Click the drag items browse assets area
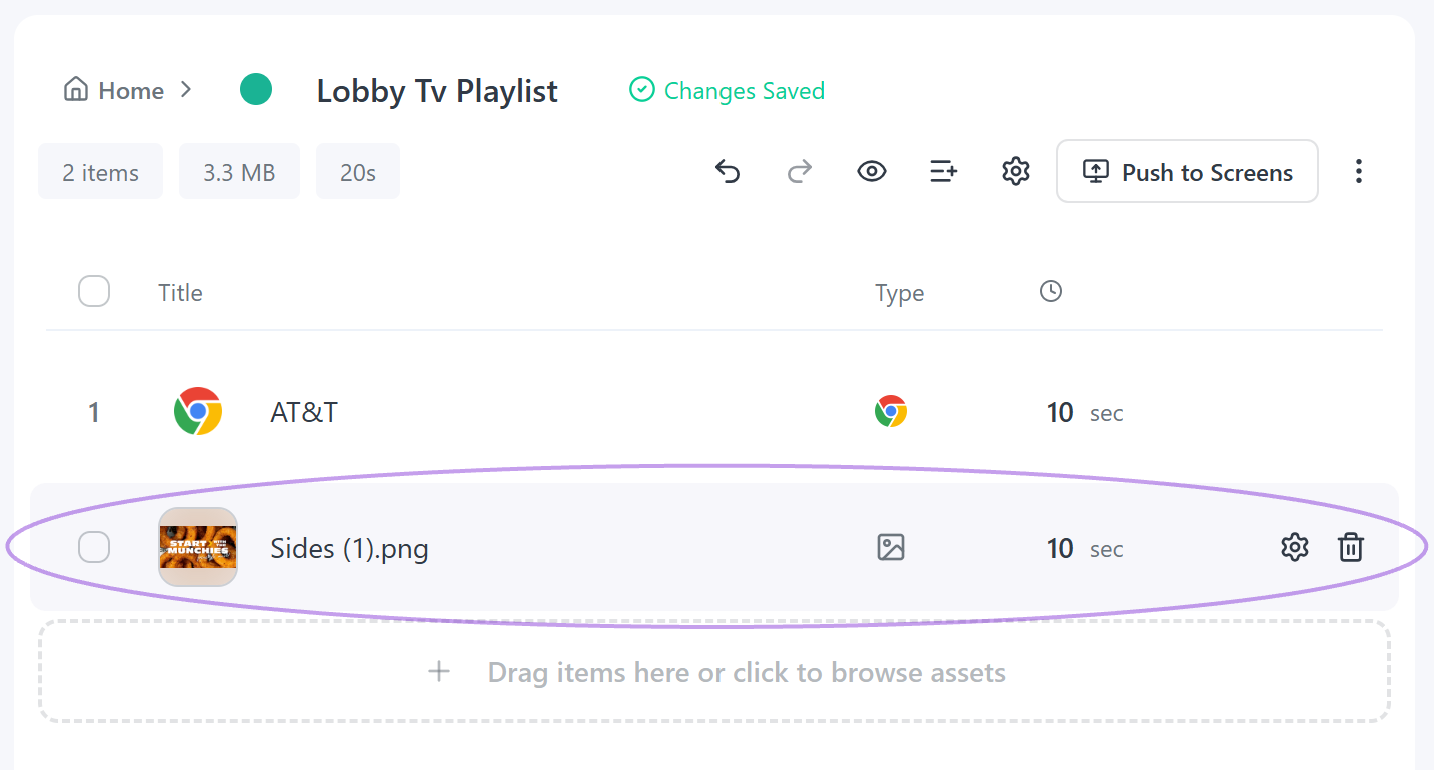This screenshot has width=1434, height=770. [714, 671]
